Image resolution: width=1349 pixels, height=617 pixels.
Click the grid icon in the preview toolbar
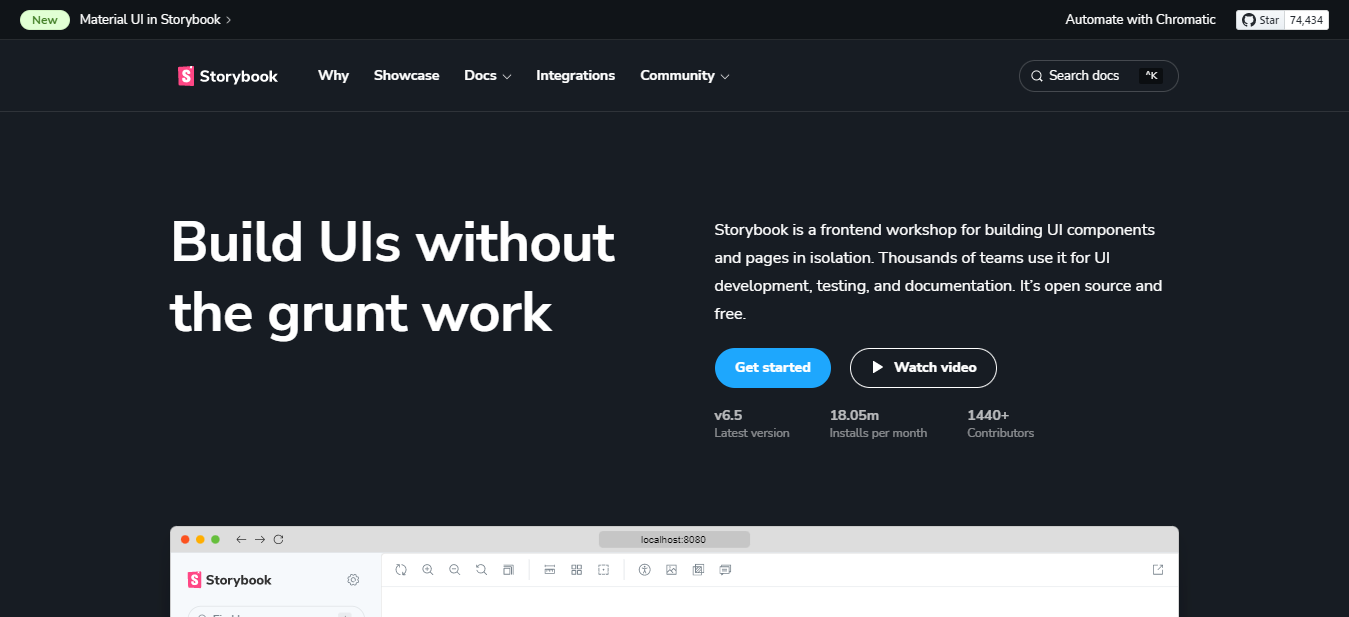577,570
